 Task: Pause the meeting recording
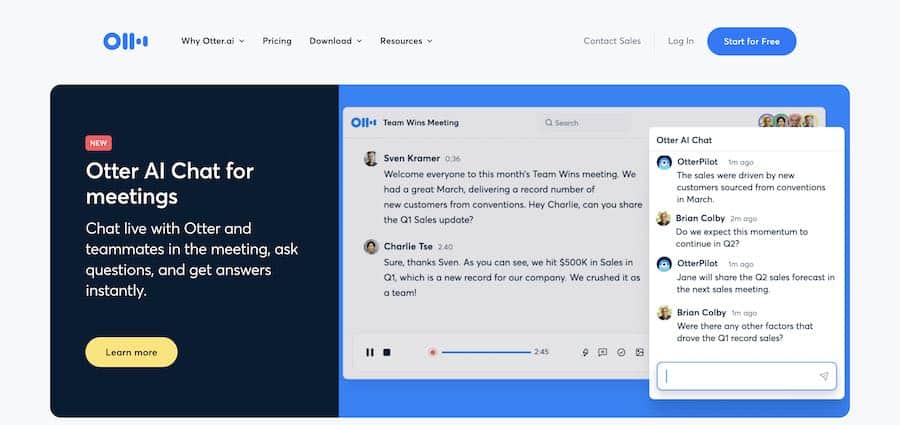(370, 352)
